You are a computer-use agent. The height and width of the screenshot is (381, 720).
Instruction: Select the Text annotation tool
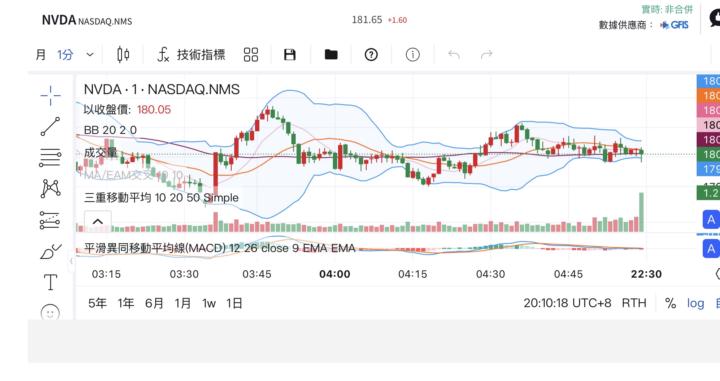tap(51, 282)
